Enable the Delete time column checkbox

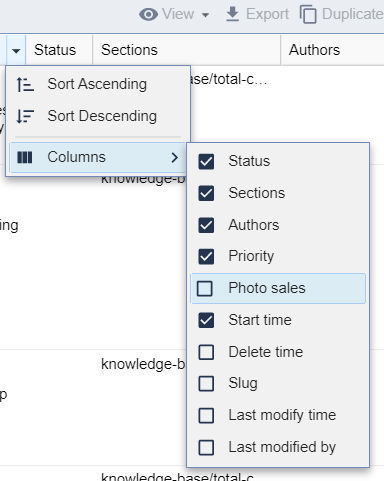[x=206, y=352]
